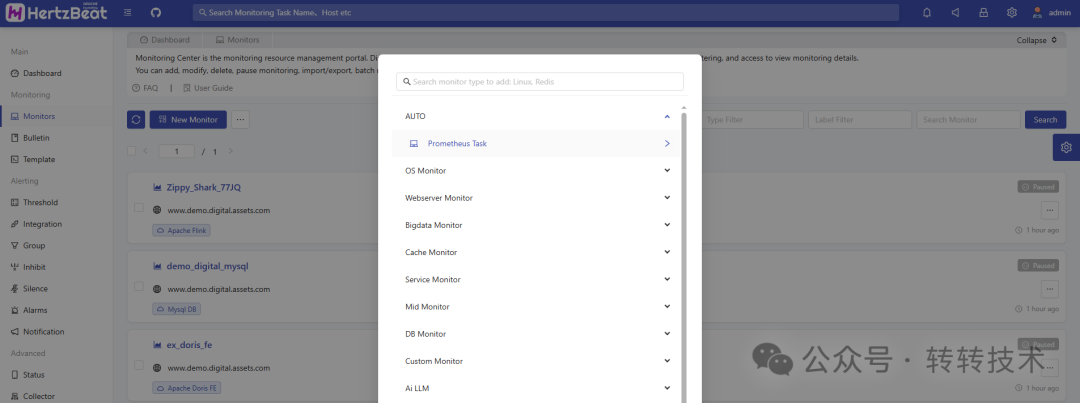Open the admin user avatar menu
This screenshot has height=403, width=1080.
[x=1051, y=12]
